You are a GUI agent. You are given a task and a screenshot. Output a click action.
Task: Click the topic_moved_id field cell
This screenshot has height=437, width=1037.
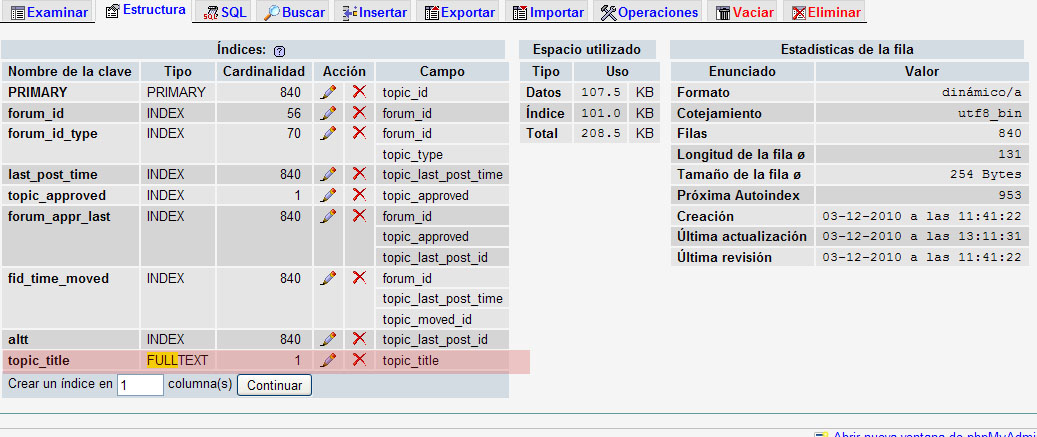[442, 319]
